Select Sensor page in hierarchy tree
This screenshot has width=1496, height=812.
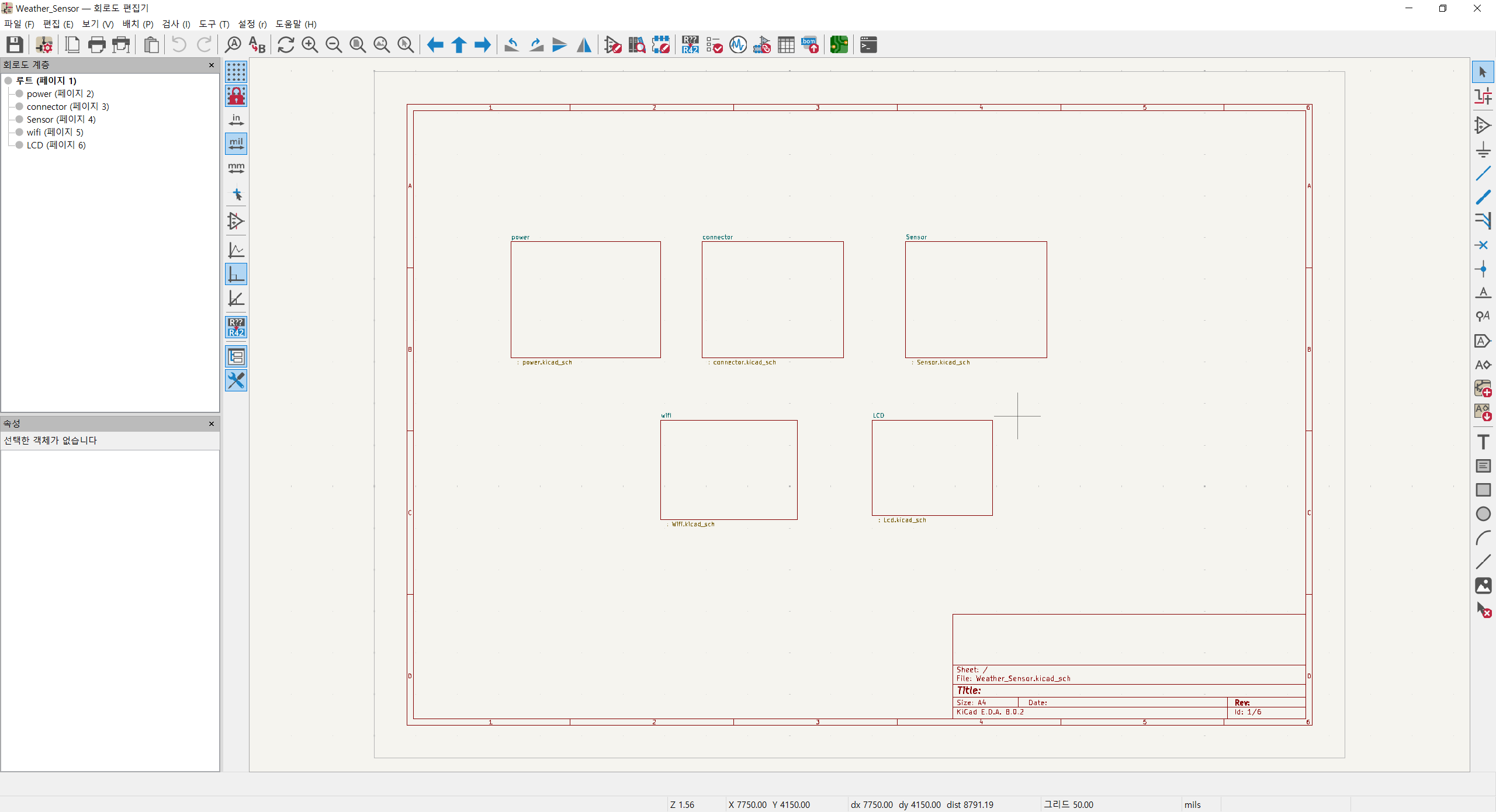click(x=61, y=119)
